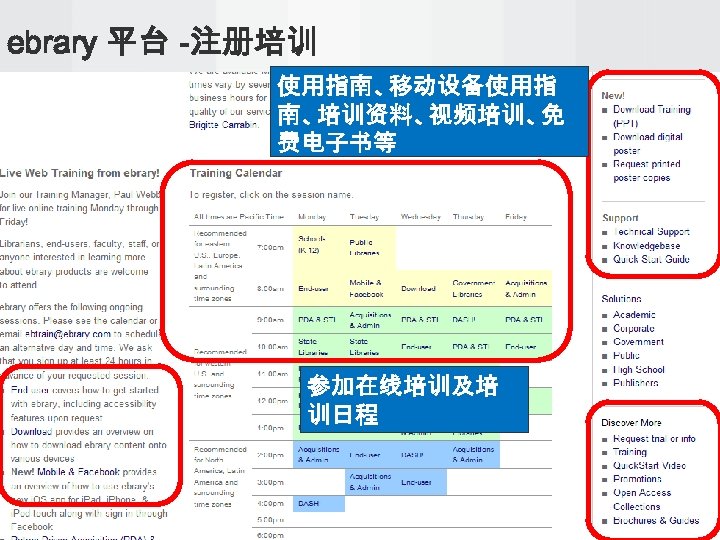Screen dimensions: 720x540
Task: Register for Wednesday 3:00pm End-user session
Action: (416, 483)
